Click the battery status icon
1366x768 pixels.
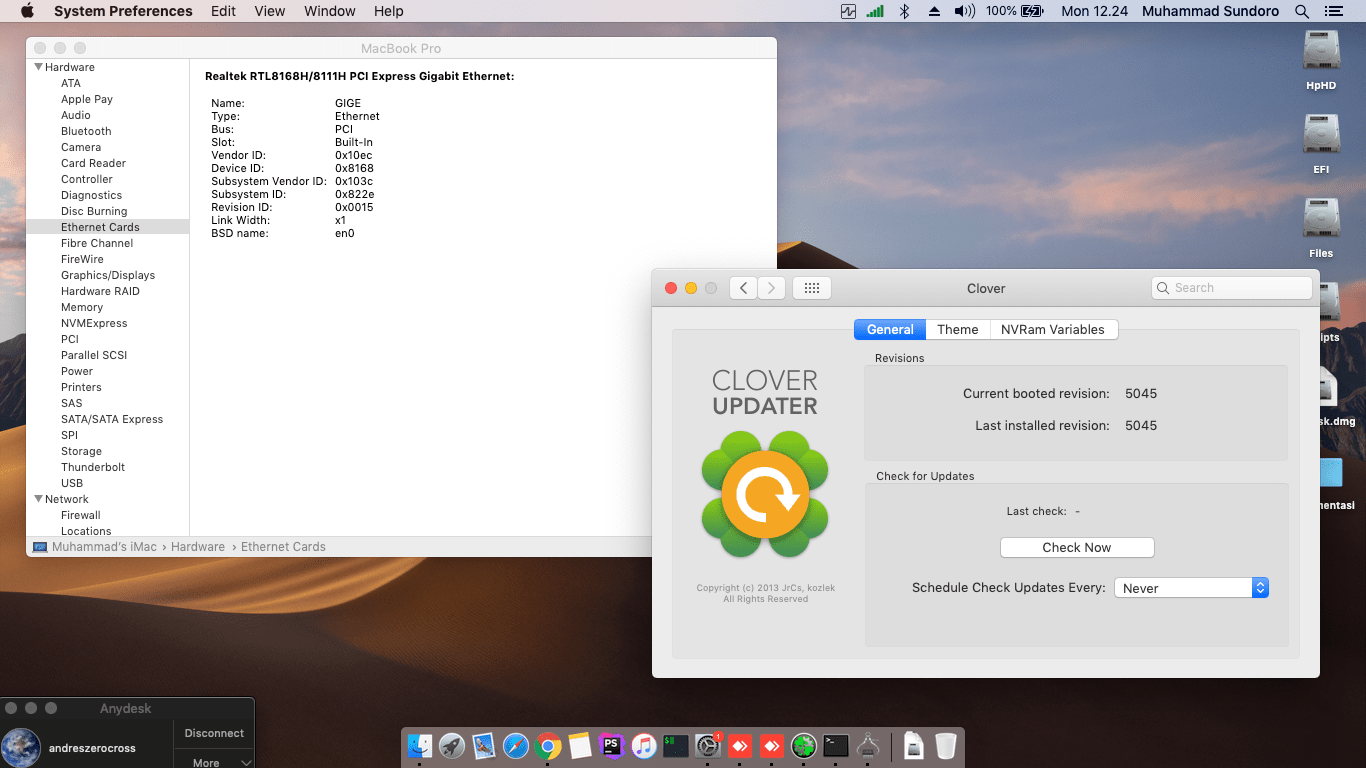[1032, 11]
